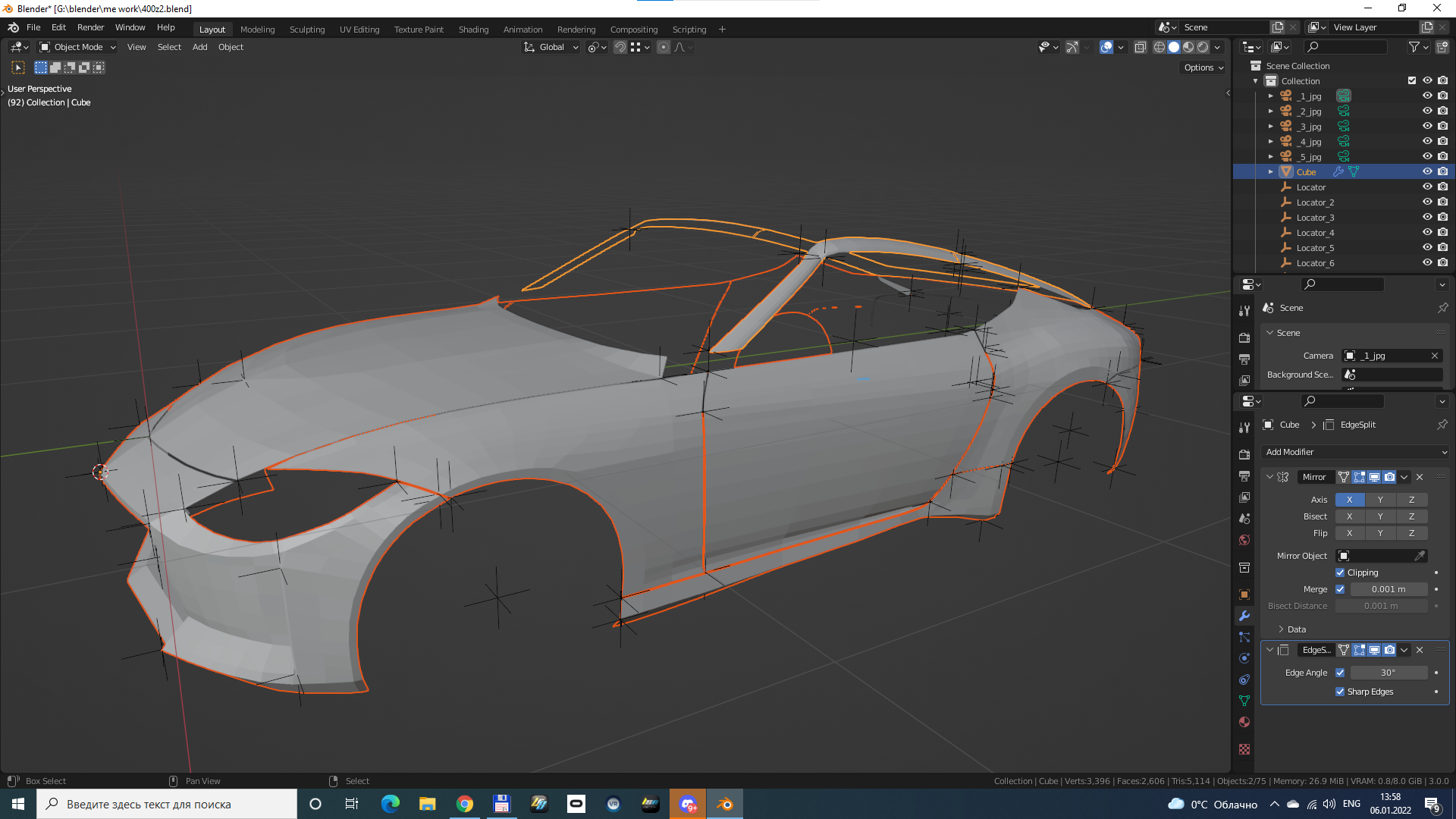Switch viewport to wireframe shading

[1159, 47]
